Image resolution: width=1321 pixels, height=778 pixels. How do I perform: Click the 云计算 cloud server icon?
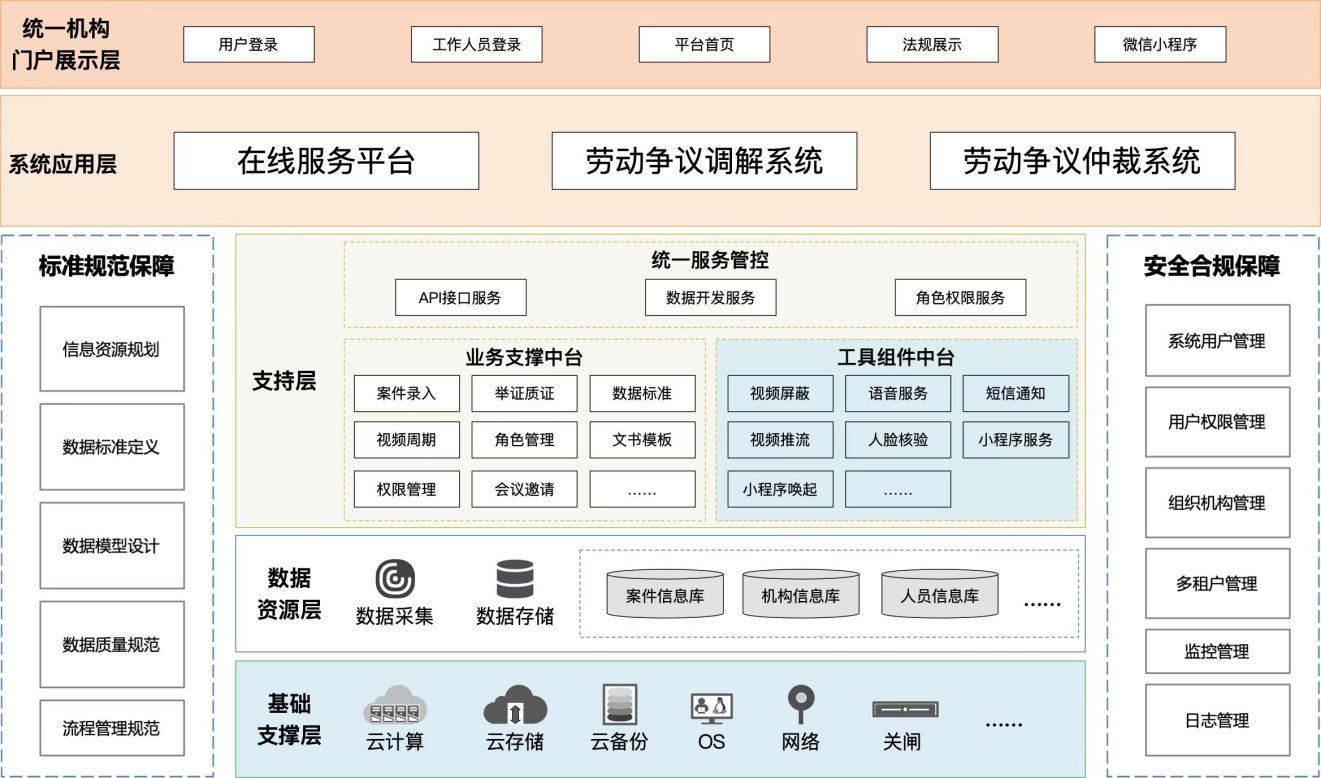coord(395,705)
